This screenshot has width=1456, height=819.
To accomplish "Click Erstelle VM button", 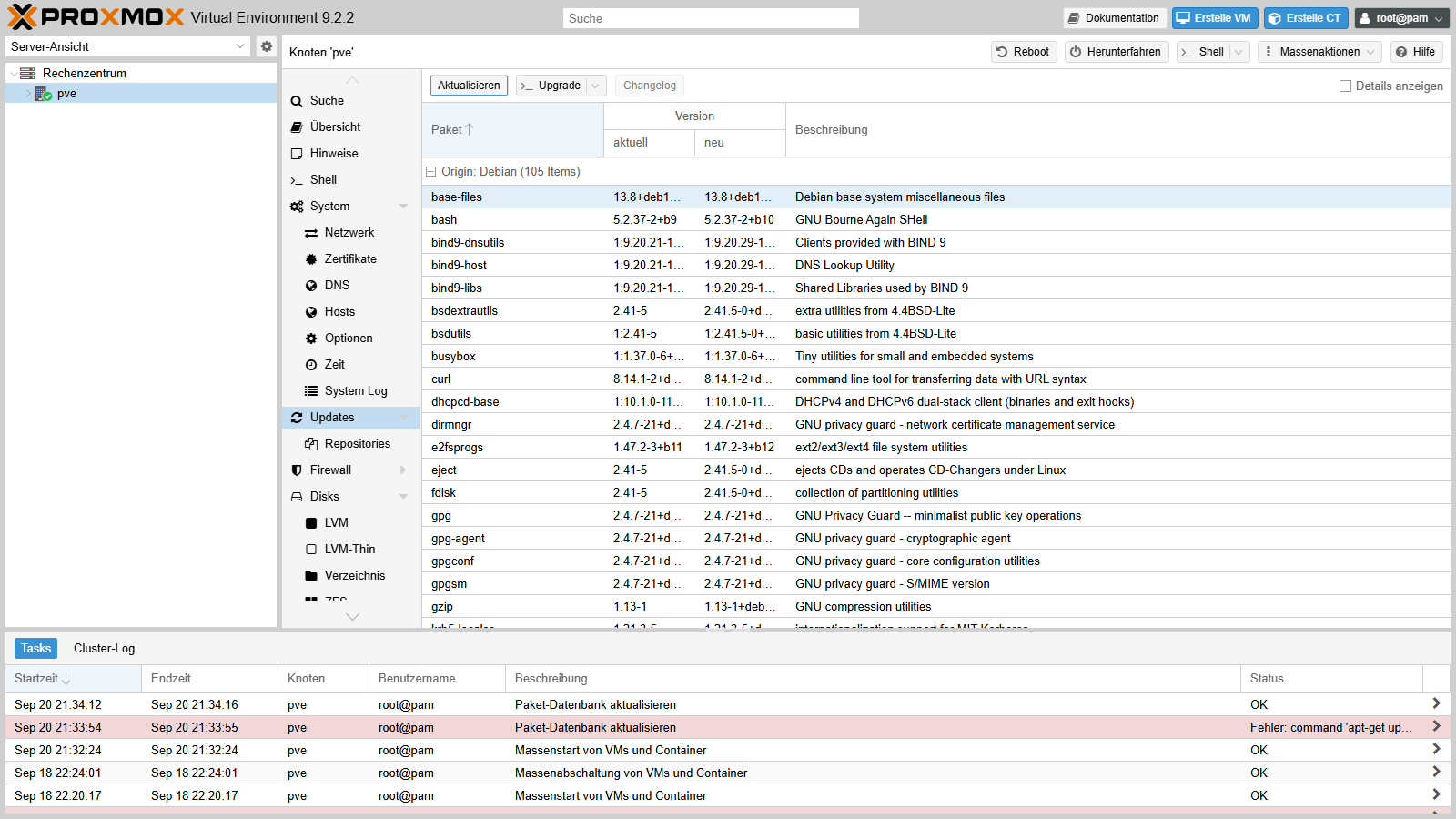I will [1215, 18].
